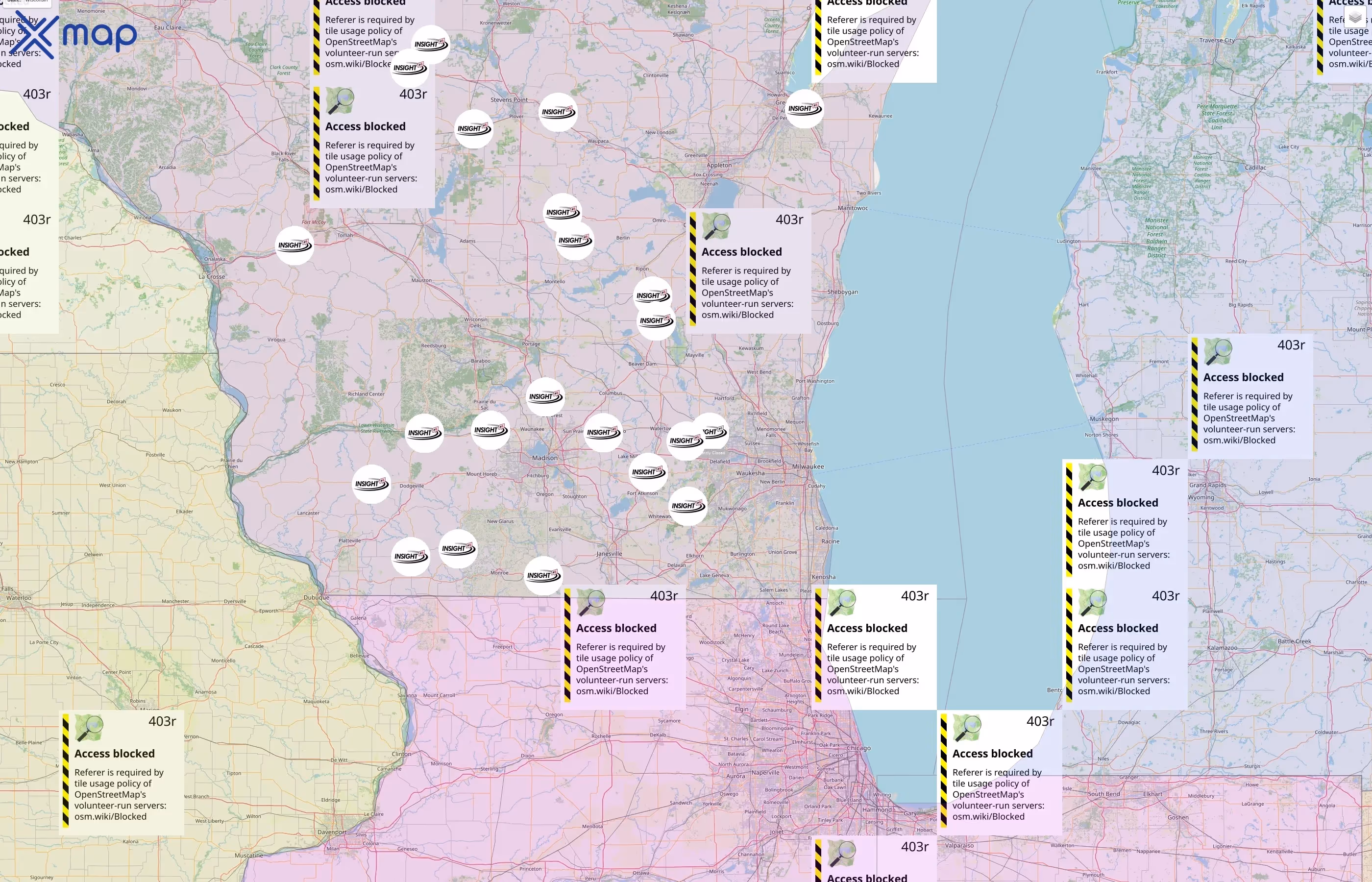This screenshot has width=1372, height=882.
Task: Click the Sheboygan map label
Action: (x=842, y=292)
